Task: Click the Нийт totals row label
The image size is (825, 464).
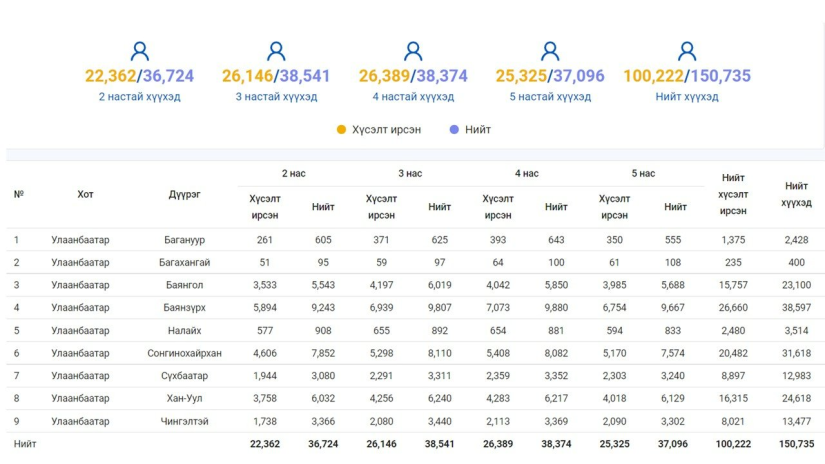Action: [25, 444]
